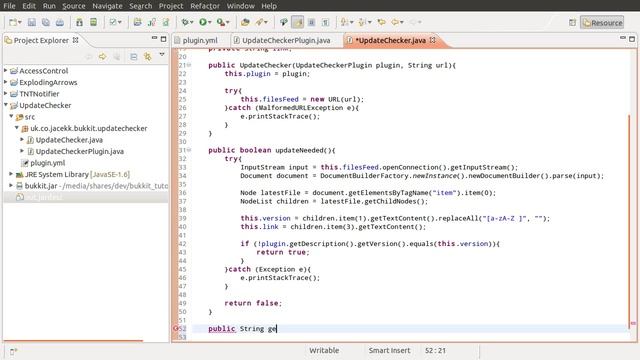The width and height of the screenshot is (640, 360).
Task: Click the External Tools run icon
Action: pos(221,22)
